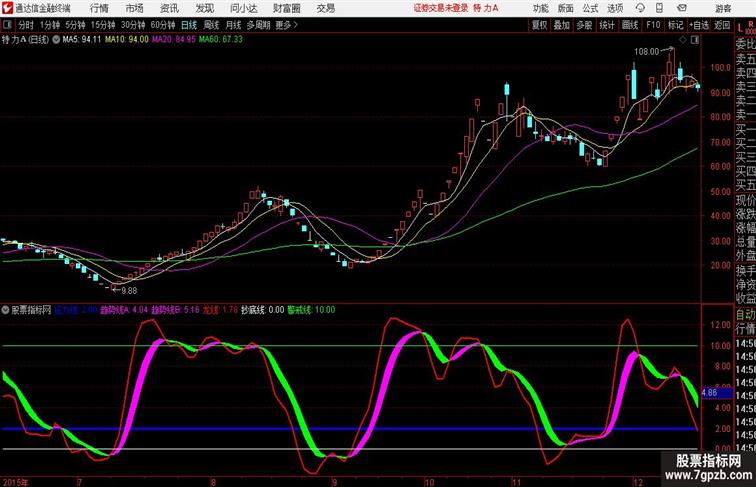Image resolution: width=756 pixels, height=487 pixels.
Task: Click the 返回 back button
Action: tap(722, 25)
